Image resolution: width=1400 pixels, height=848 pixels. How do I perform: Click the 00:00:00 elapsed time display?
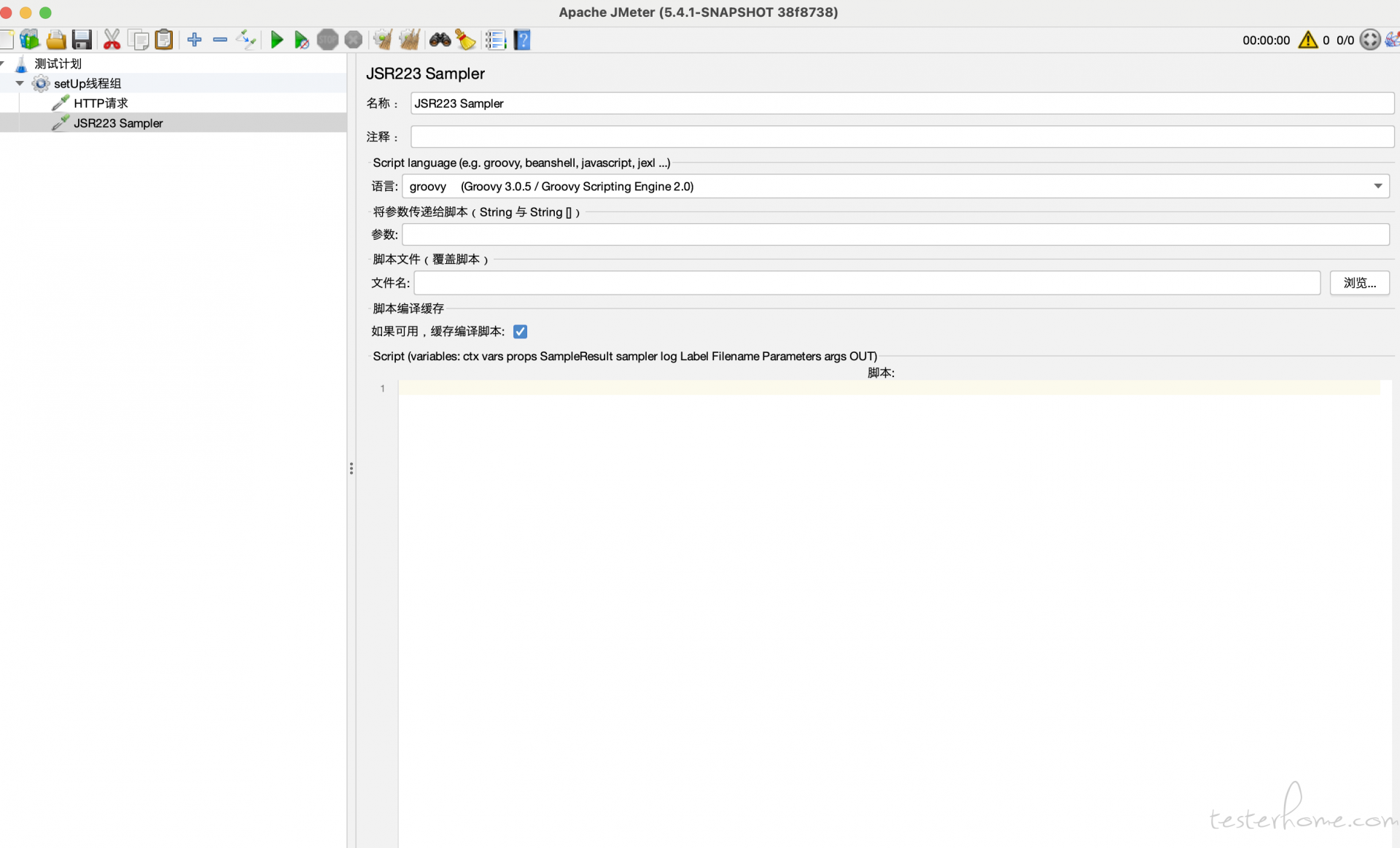click(1266, 40)
